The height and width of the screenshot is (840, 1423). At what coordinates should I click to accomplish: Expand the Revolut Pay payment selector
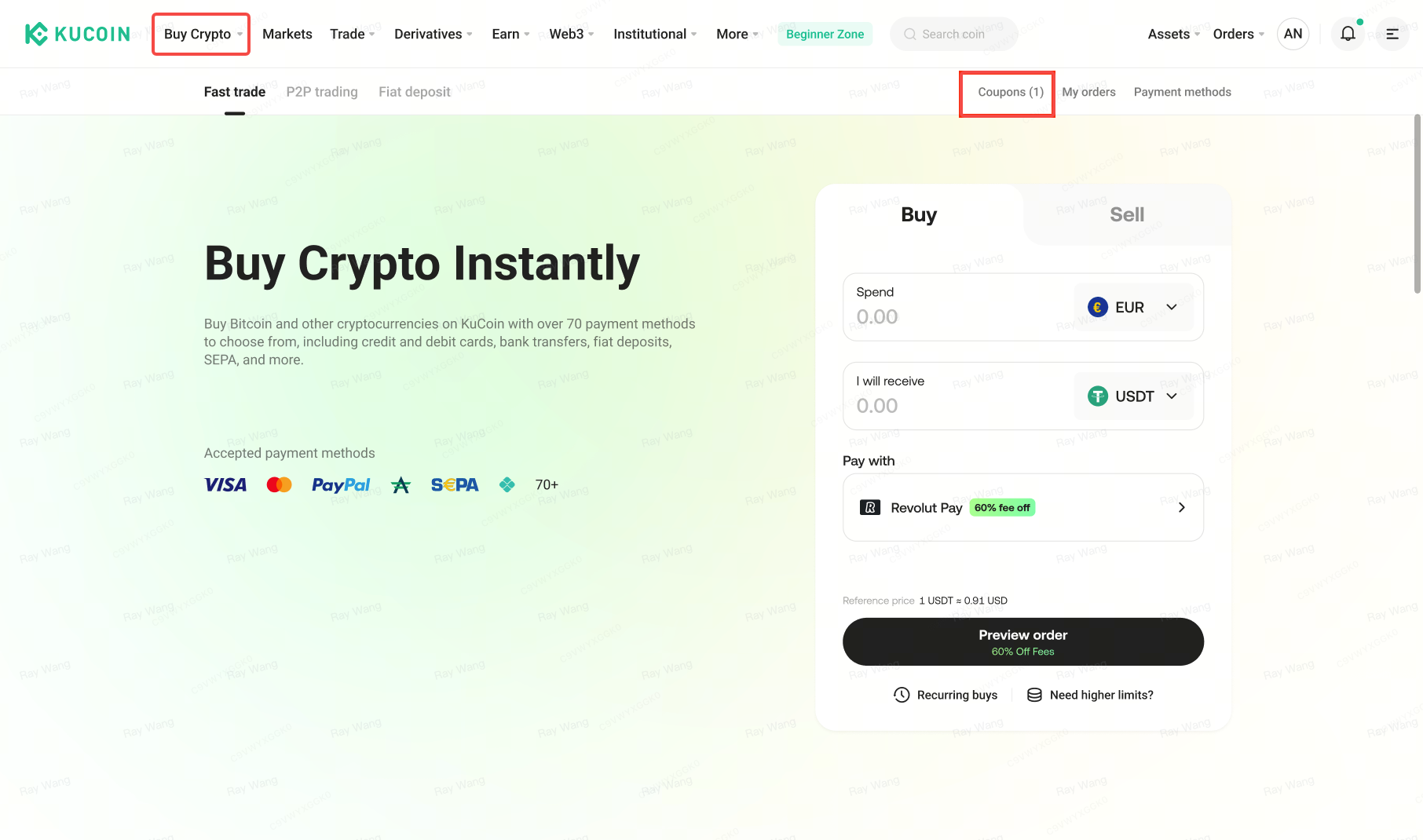point(1181,507)
